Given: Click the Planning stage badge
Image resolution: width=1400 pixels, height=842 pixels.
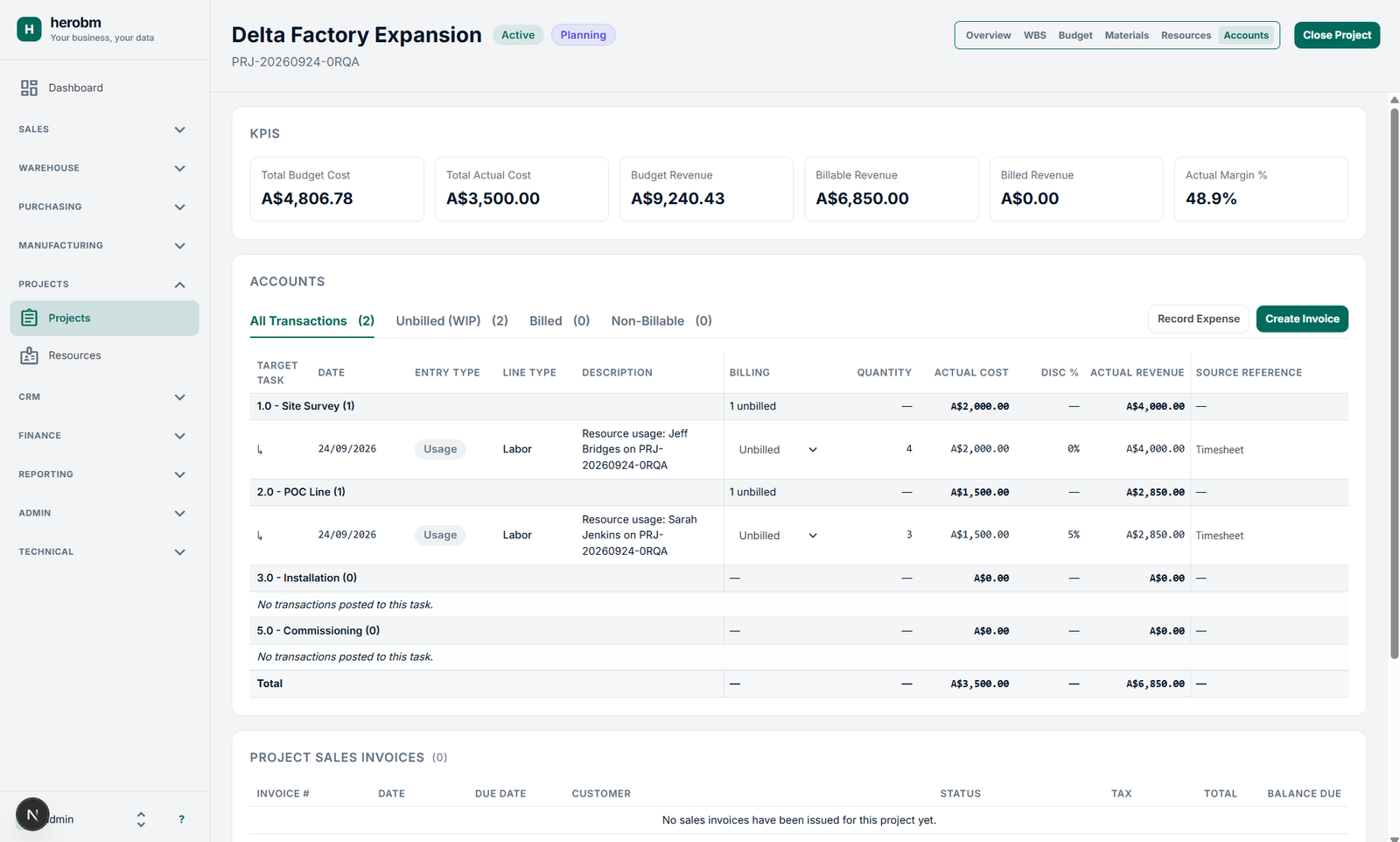Looking at the screenshot, I should (x=584, y=35).
